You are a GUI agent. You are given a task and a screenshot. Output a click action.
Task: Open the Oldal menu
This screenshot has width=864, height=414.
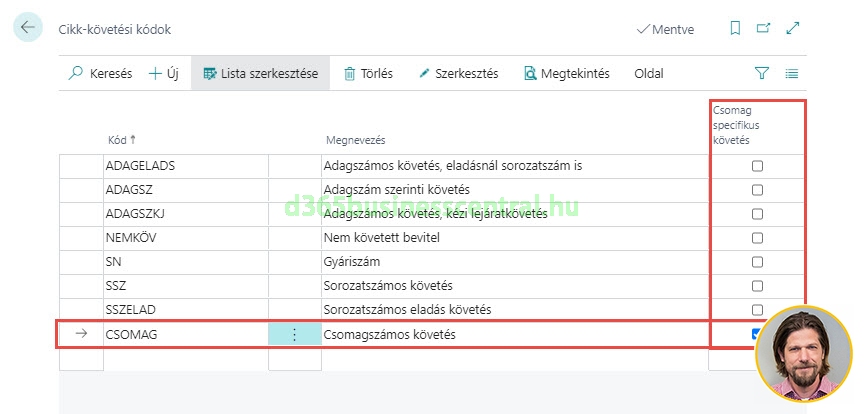point(648,73)
